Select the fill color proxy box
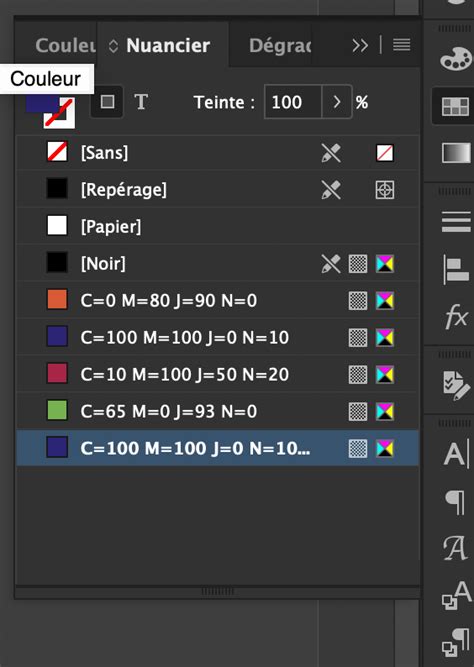 pos(41,104)
